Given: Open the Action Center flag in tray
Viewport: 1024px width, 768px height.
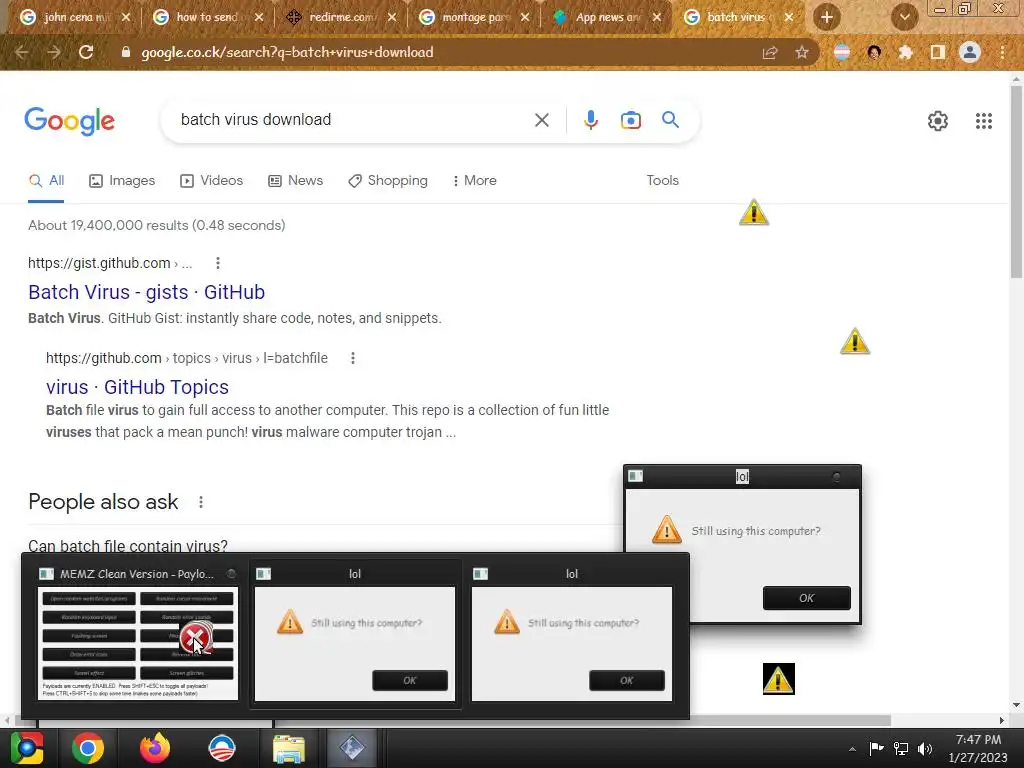Looking at the screenshot, I should pos(876,748).
